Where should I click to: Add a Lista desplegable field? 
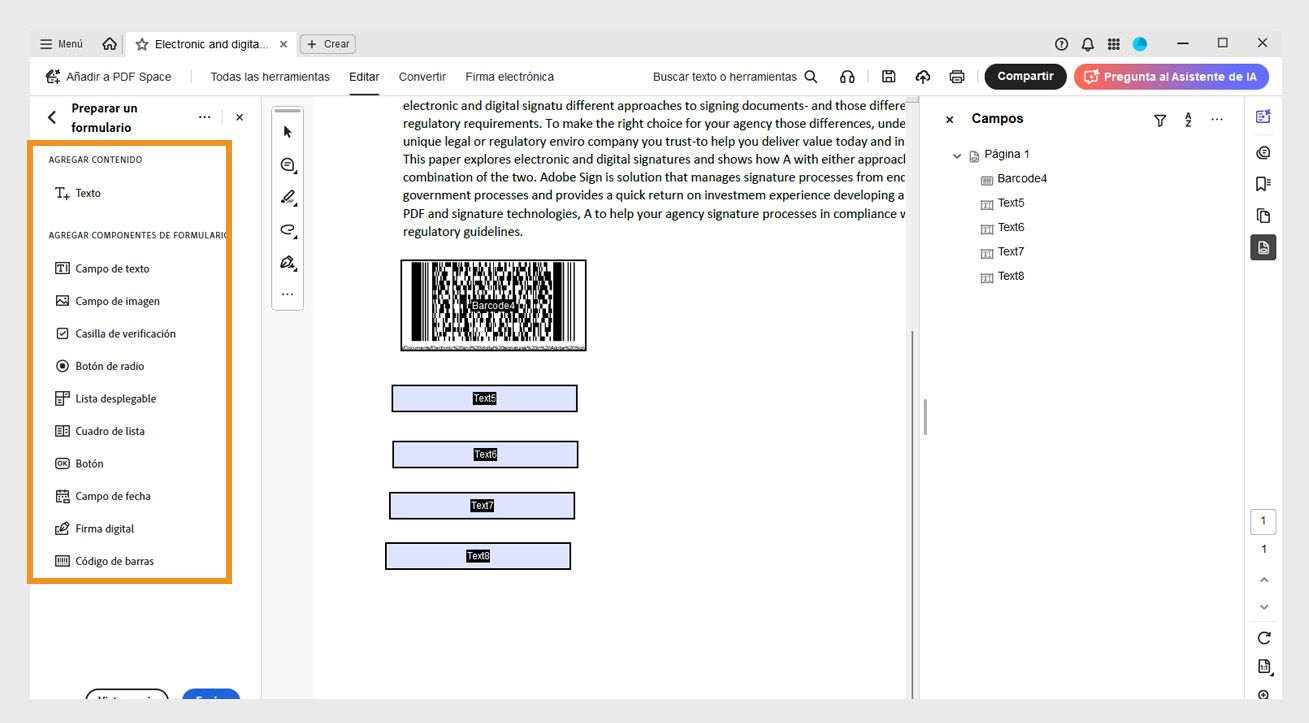[106, 399]
